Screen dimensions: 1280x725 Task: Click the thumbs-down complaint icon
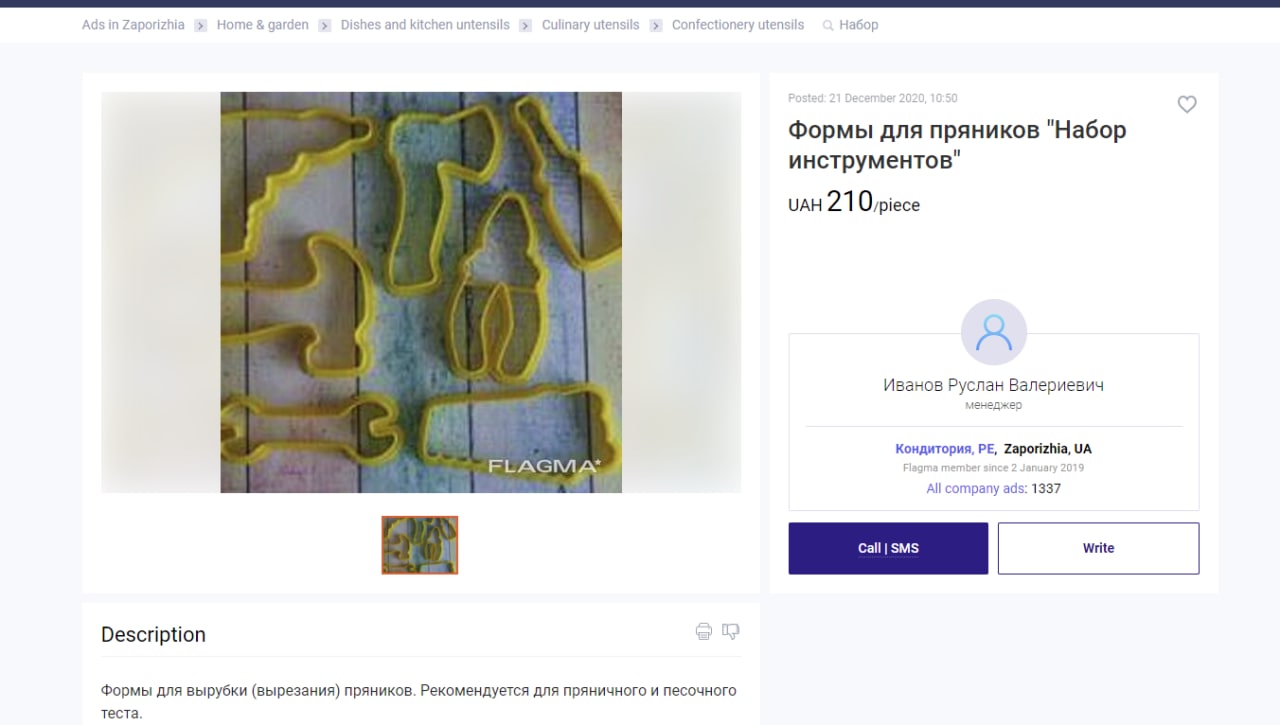click(x=731, y=631)
